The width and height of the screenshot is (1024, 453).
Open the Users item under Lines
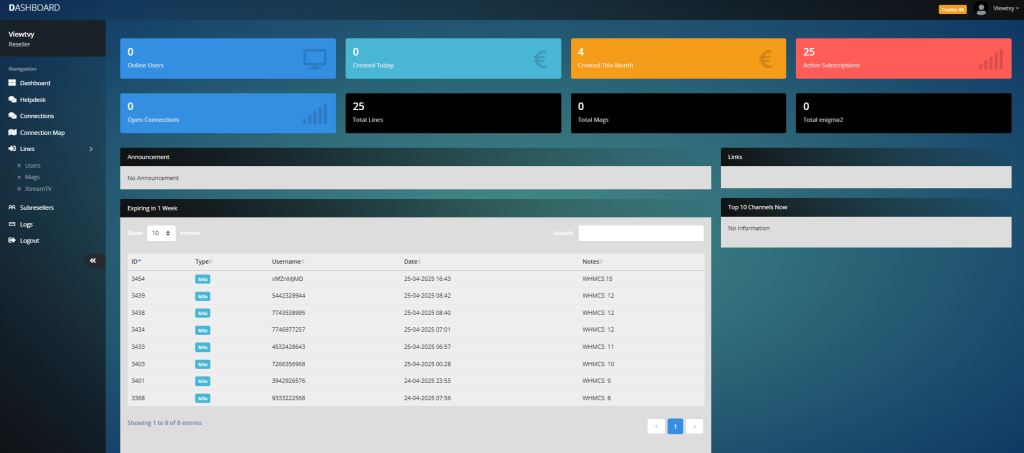(33, 165)
